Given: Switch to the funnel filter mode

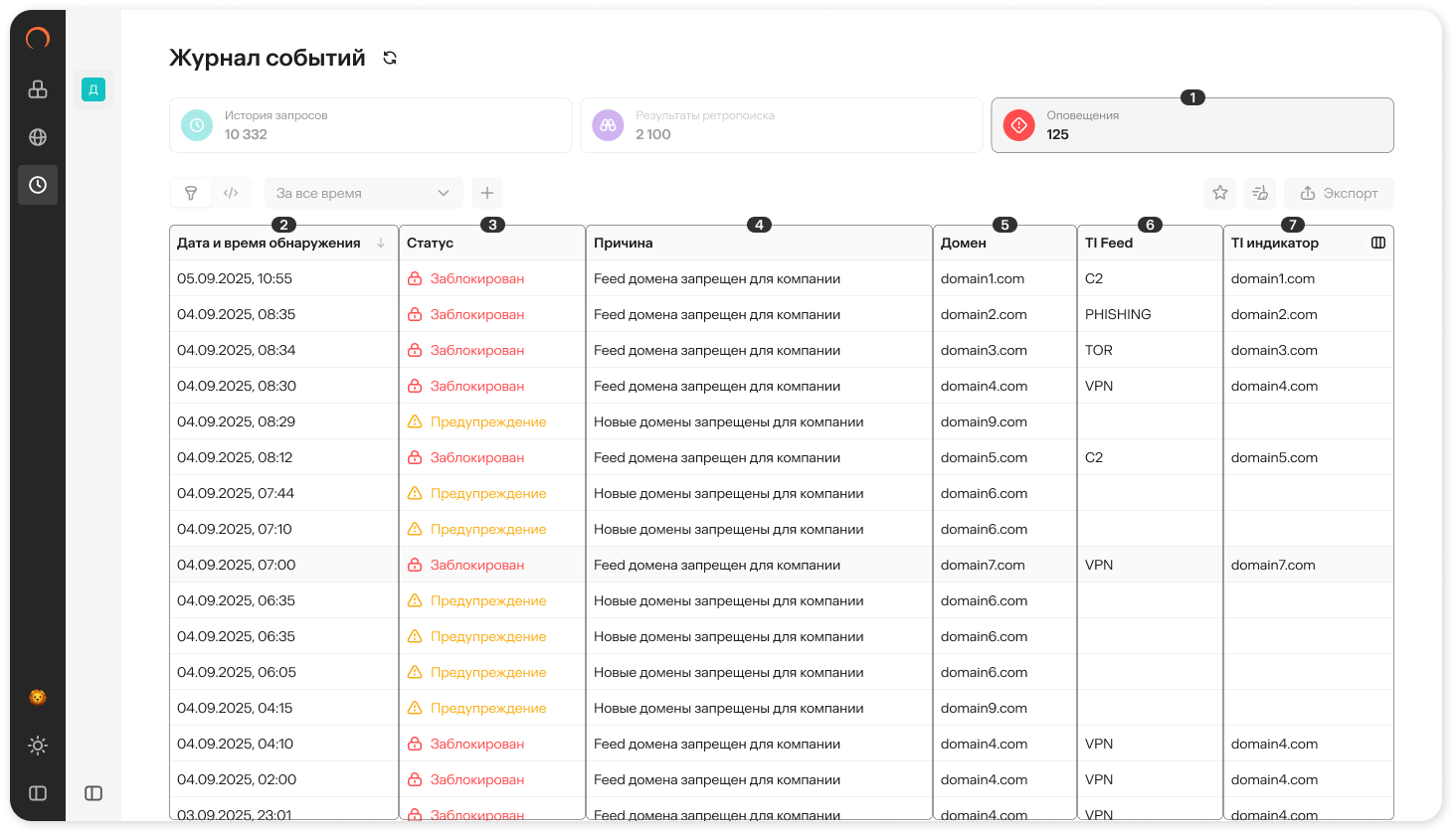Looking at the screenshot, I should coord(191,193).
